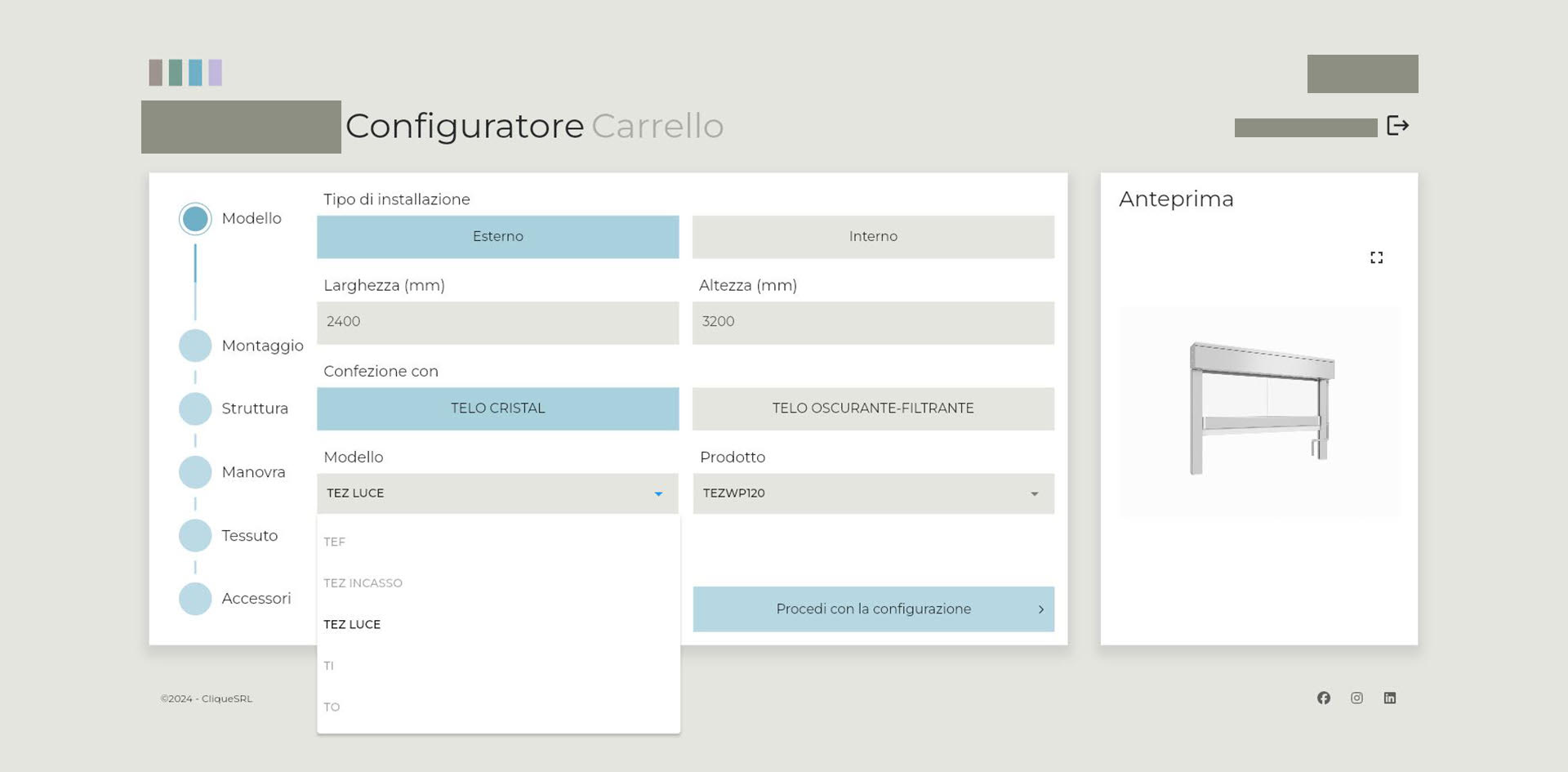
Task: Click the Larghezza (mm) input field
Action: coord(497,323)
